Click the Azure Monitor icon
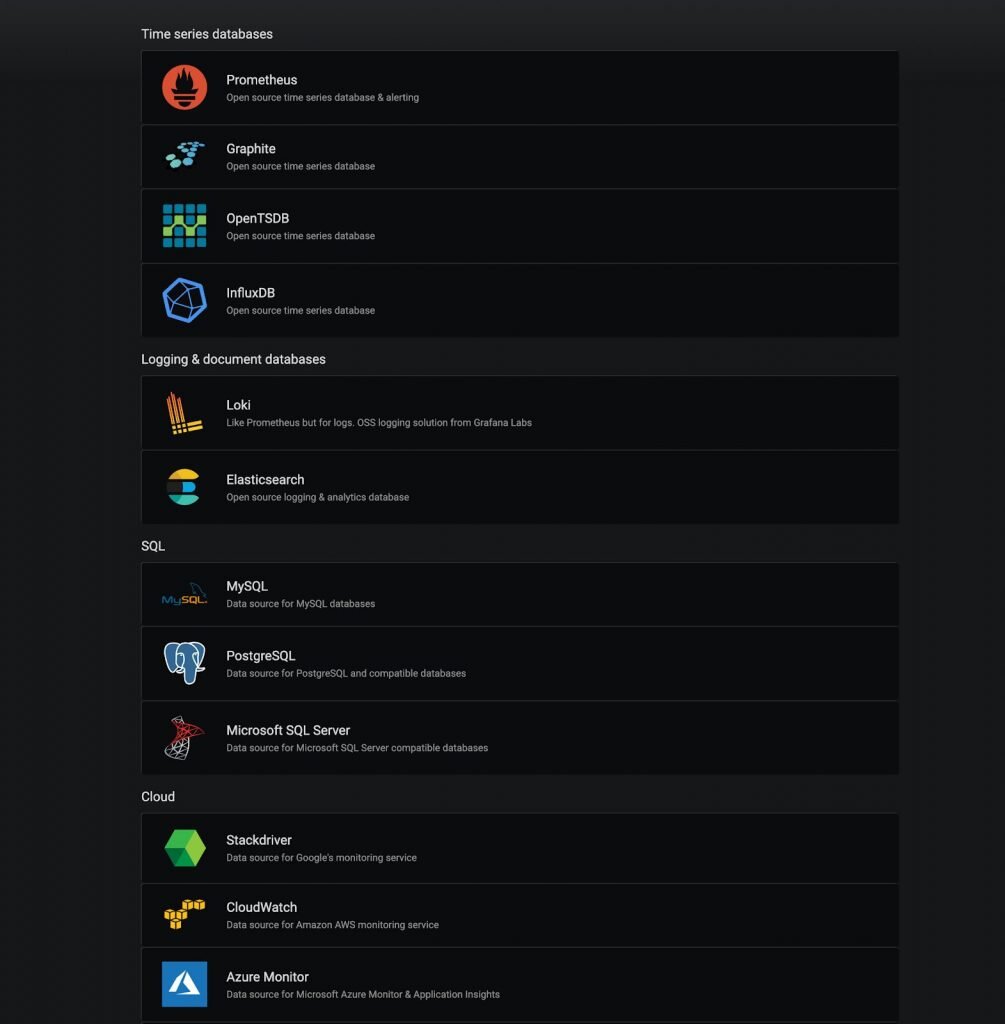This screenshot has height=1024, width=1005. click(184, 983)
